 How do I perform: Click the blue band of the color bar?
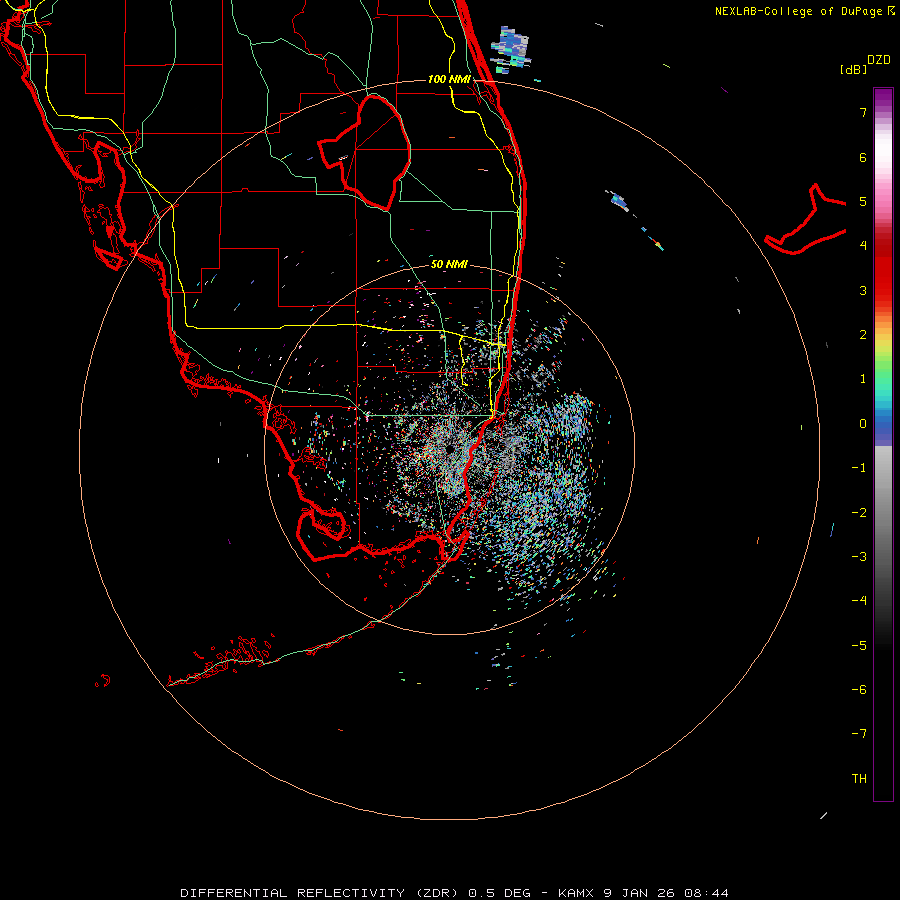pyautogui.click(x=883, y=426)
